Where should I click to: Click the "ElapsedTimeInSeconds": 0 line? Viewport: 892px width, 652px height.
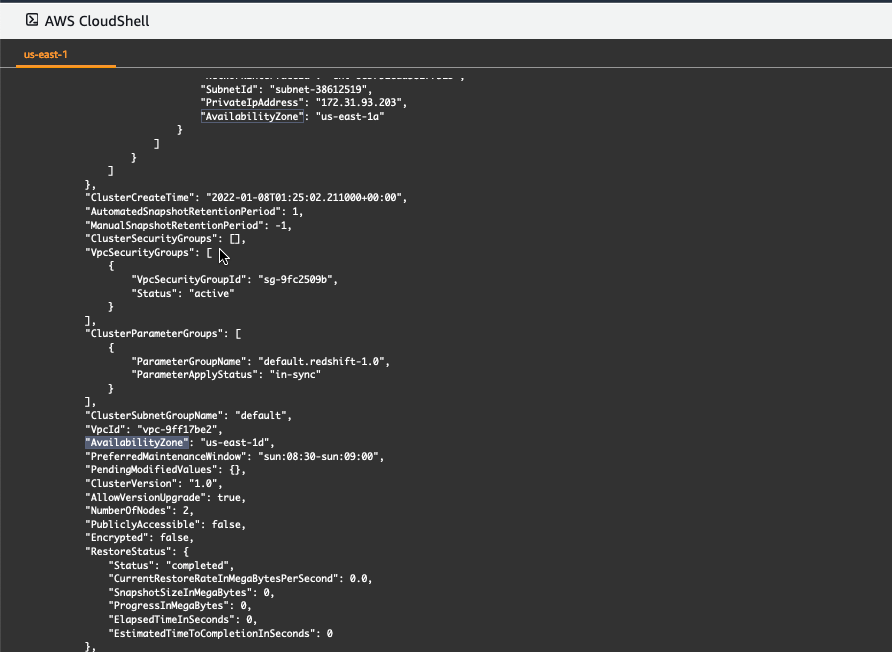click(183, 620)
